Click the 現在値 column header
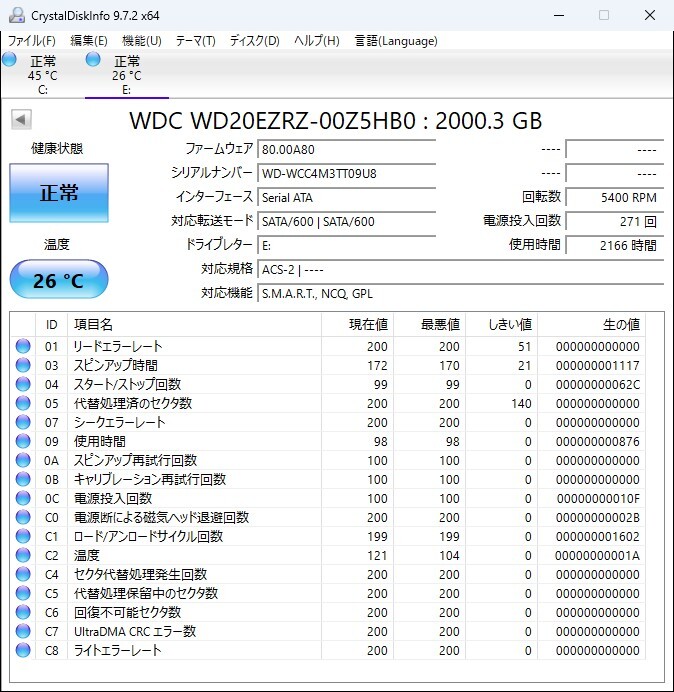 coord(357,325)
